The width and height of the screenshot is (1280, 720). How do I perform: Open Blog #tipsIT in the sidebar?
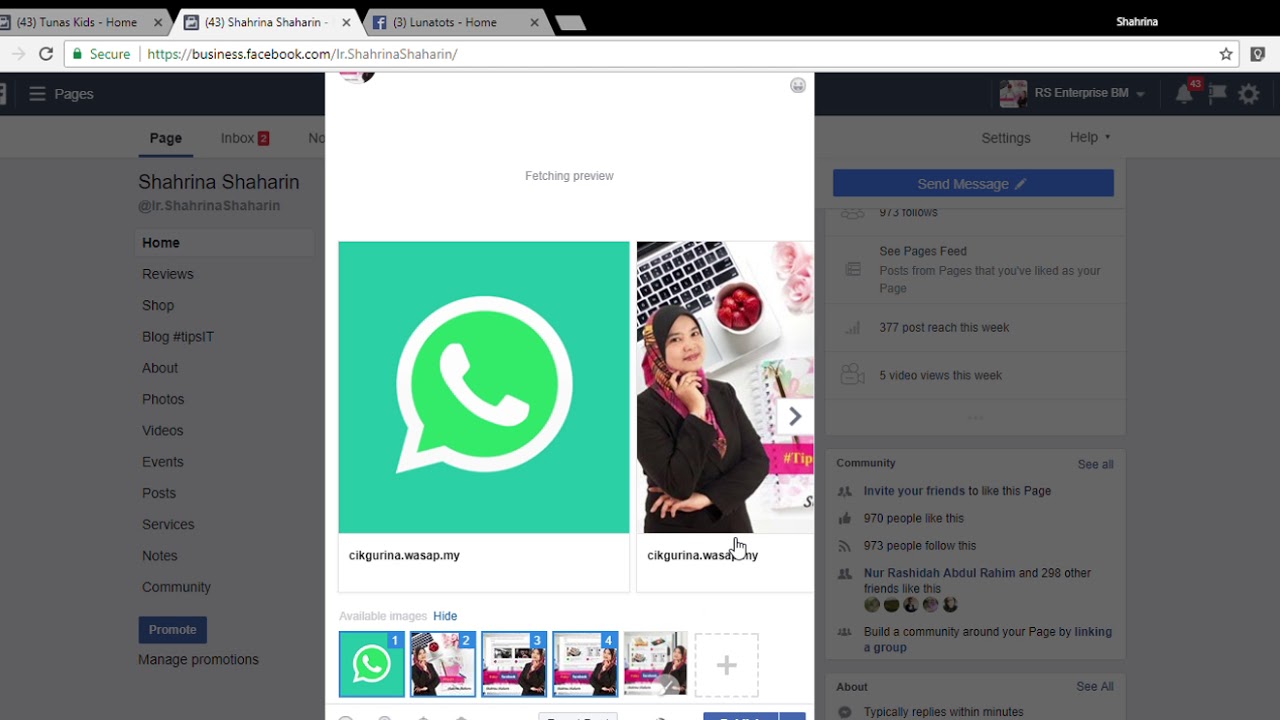click(x=178, y=337)
